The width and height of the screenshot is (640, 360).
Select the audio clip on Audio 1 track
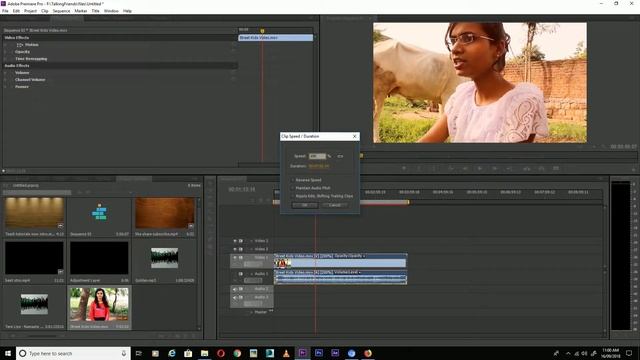[x=340, y=277]
